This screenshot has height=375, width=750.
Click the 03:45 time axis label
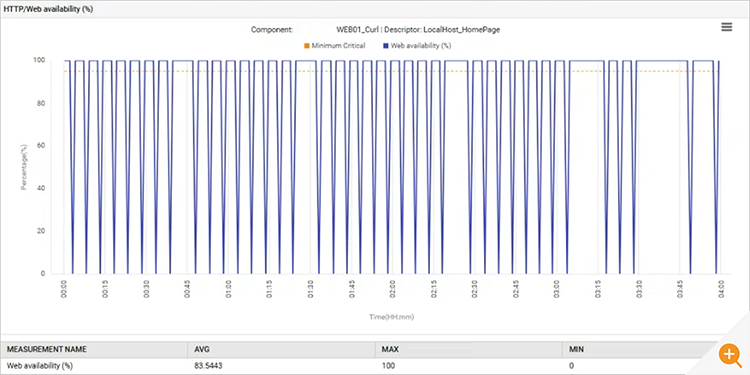pos(680,289)
